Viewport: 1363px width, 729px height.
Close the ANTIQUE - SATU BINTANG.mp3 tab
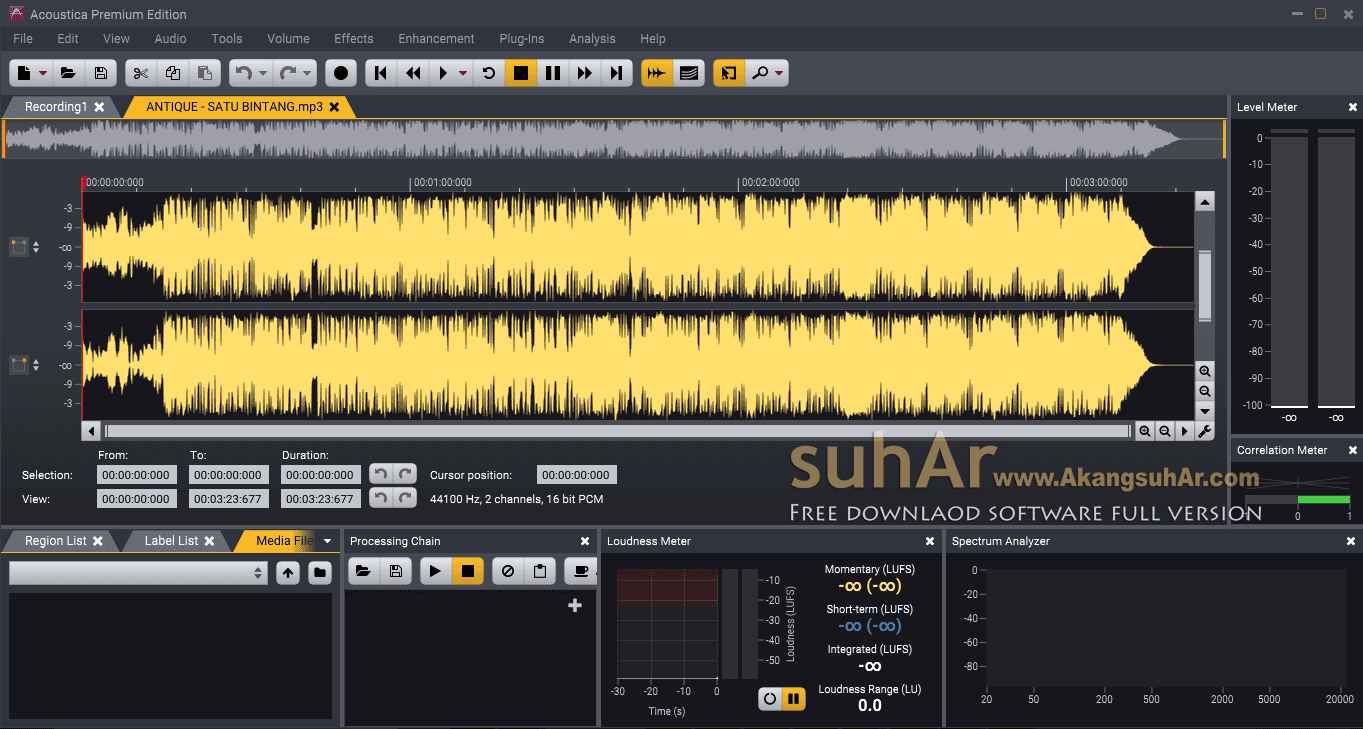coord(334,106)
